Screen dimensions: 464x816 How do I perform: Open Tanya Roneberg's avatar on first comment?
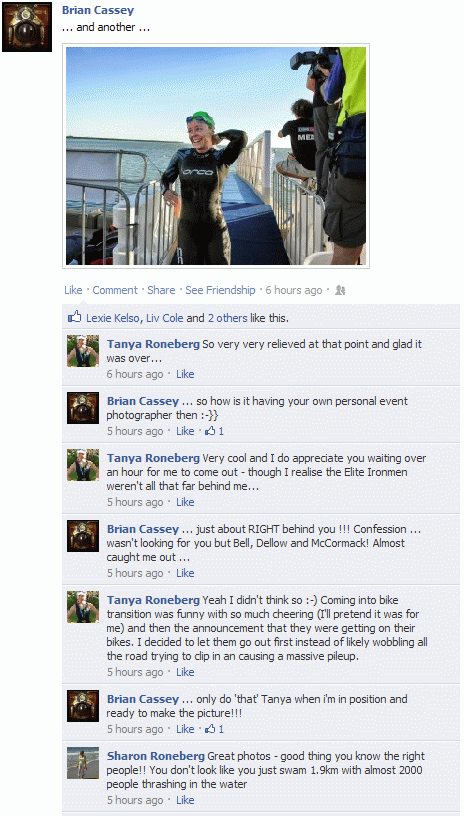click(x=83, y=351)
